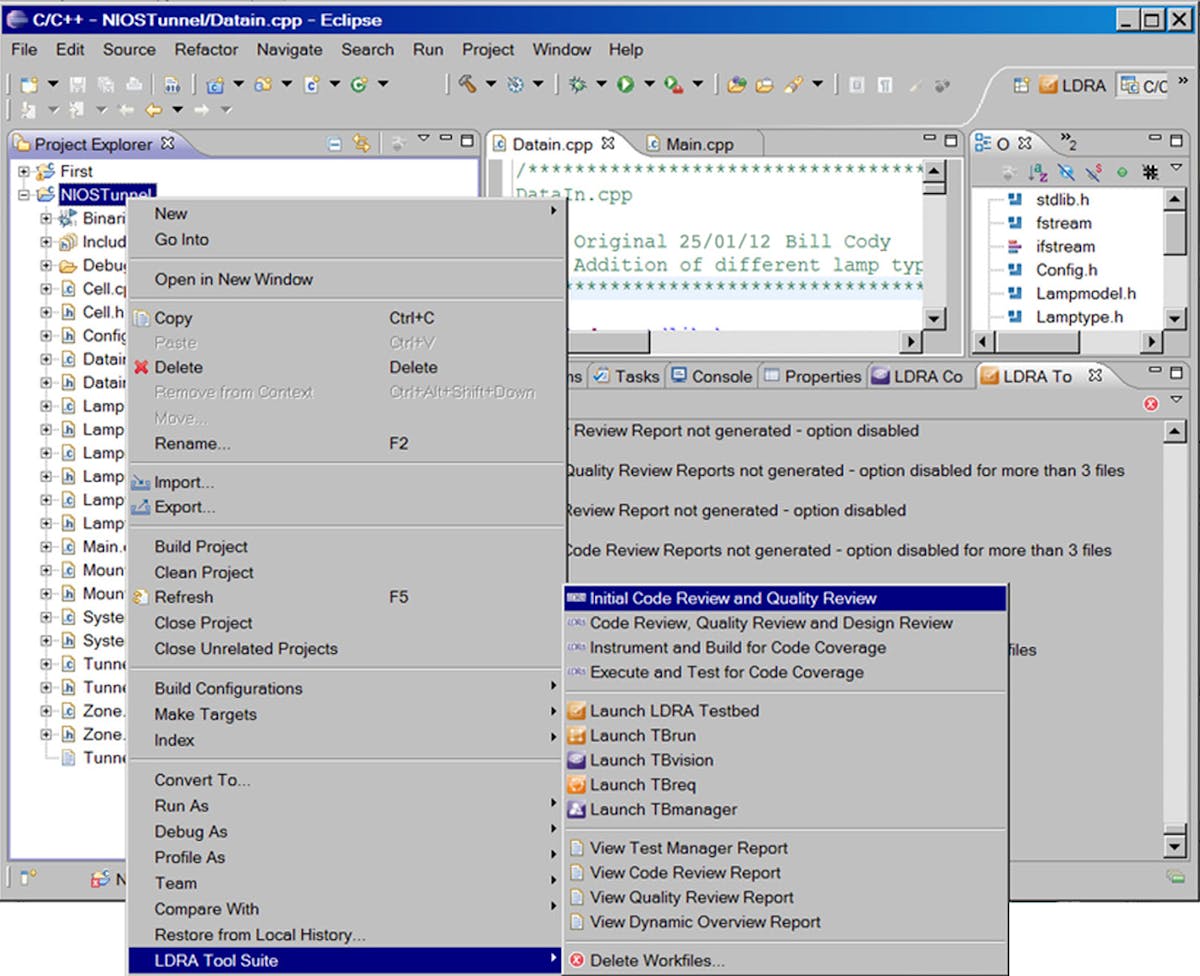Run the application with the green Run icon

(625, 85)
